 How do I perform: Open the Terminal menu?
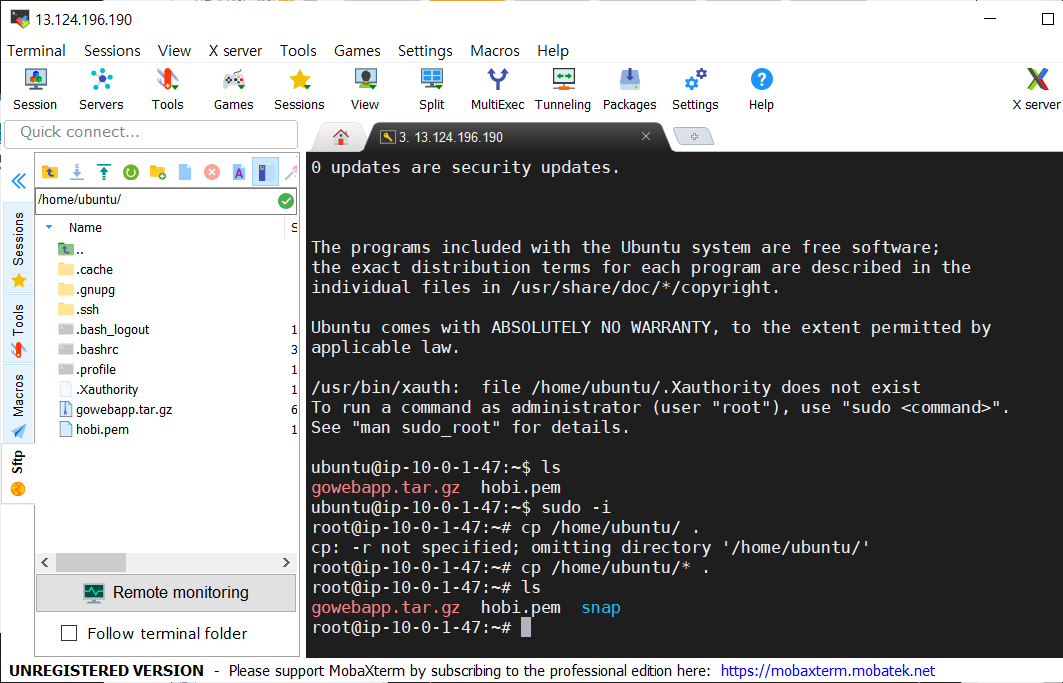coord(37,51)
